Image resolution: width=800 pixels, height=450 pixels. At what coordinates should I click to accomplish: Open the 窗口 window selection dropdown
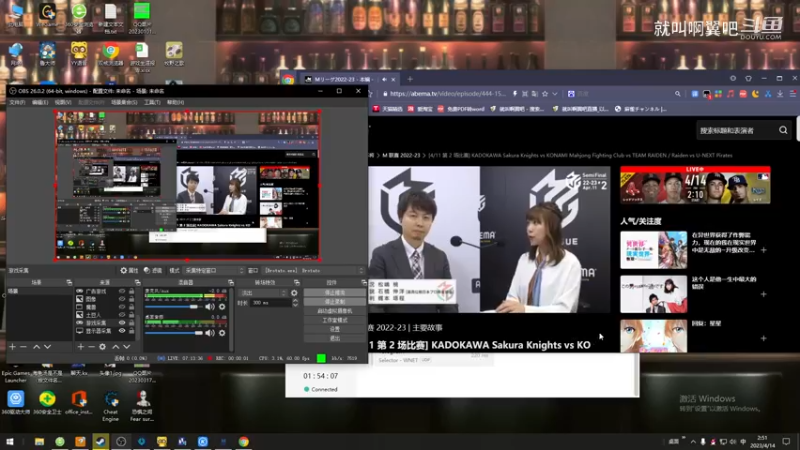tap(313, 270)
